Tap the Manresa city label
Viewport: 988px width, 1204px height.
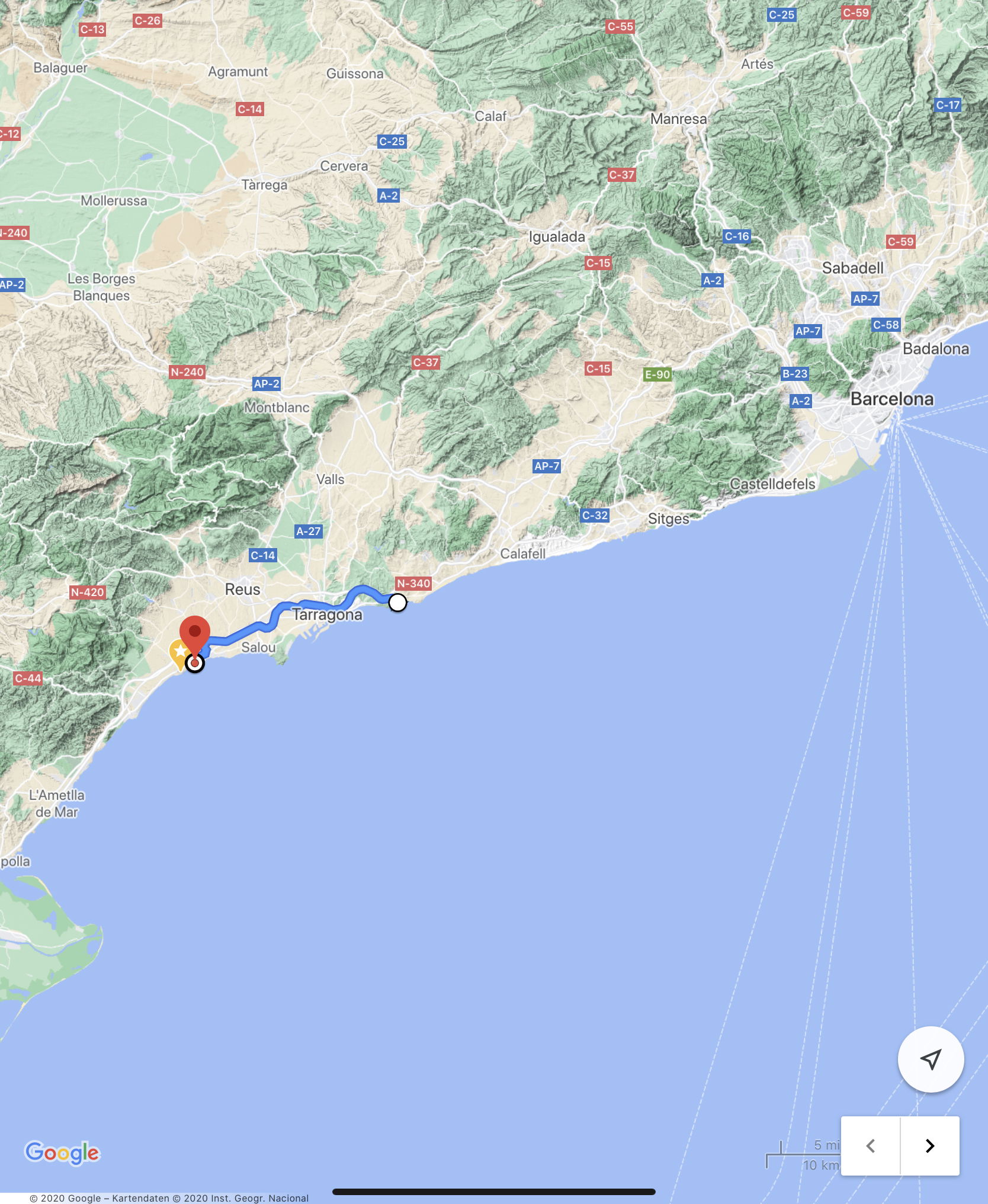point(679,119)
